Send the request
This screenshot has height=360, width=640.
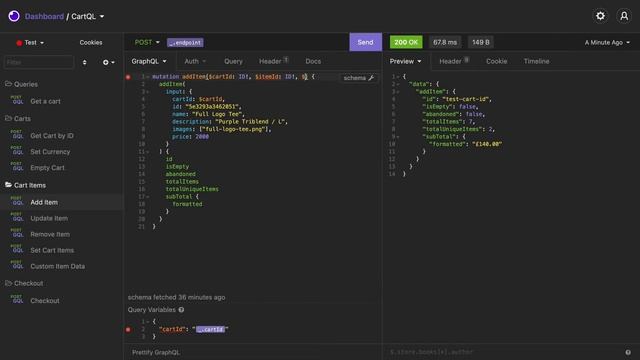pyautogui.click(x=365, y=42)
